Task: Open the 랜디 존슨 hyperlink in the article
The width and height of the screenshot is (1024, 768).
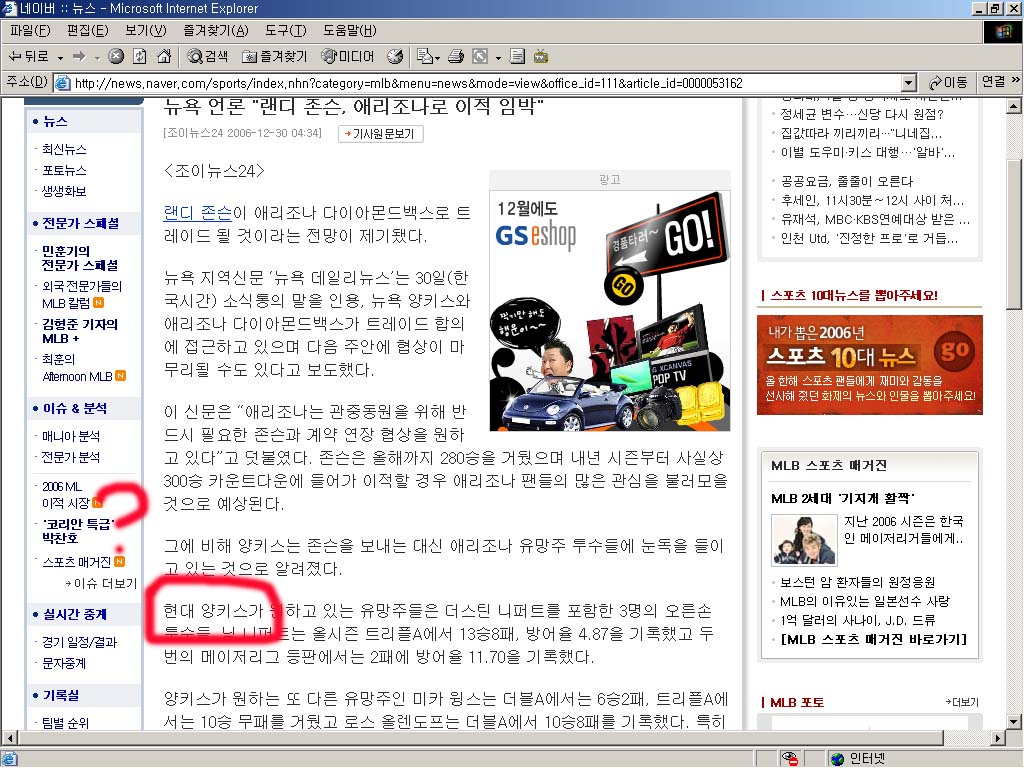Action: click(197, 213)
